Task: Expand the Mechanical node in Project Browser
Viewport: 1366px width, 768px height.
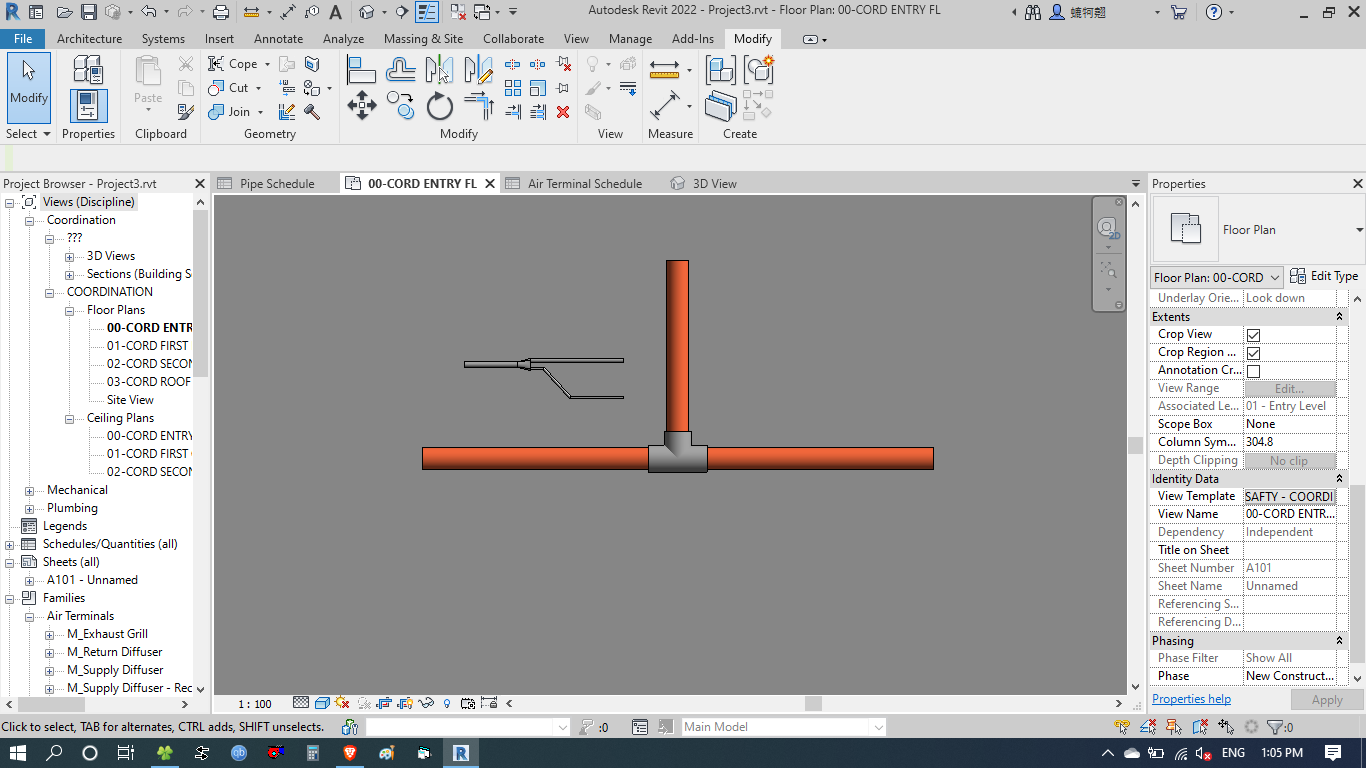Action: tap(30, 489)
